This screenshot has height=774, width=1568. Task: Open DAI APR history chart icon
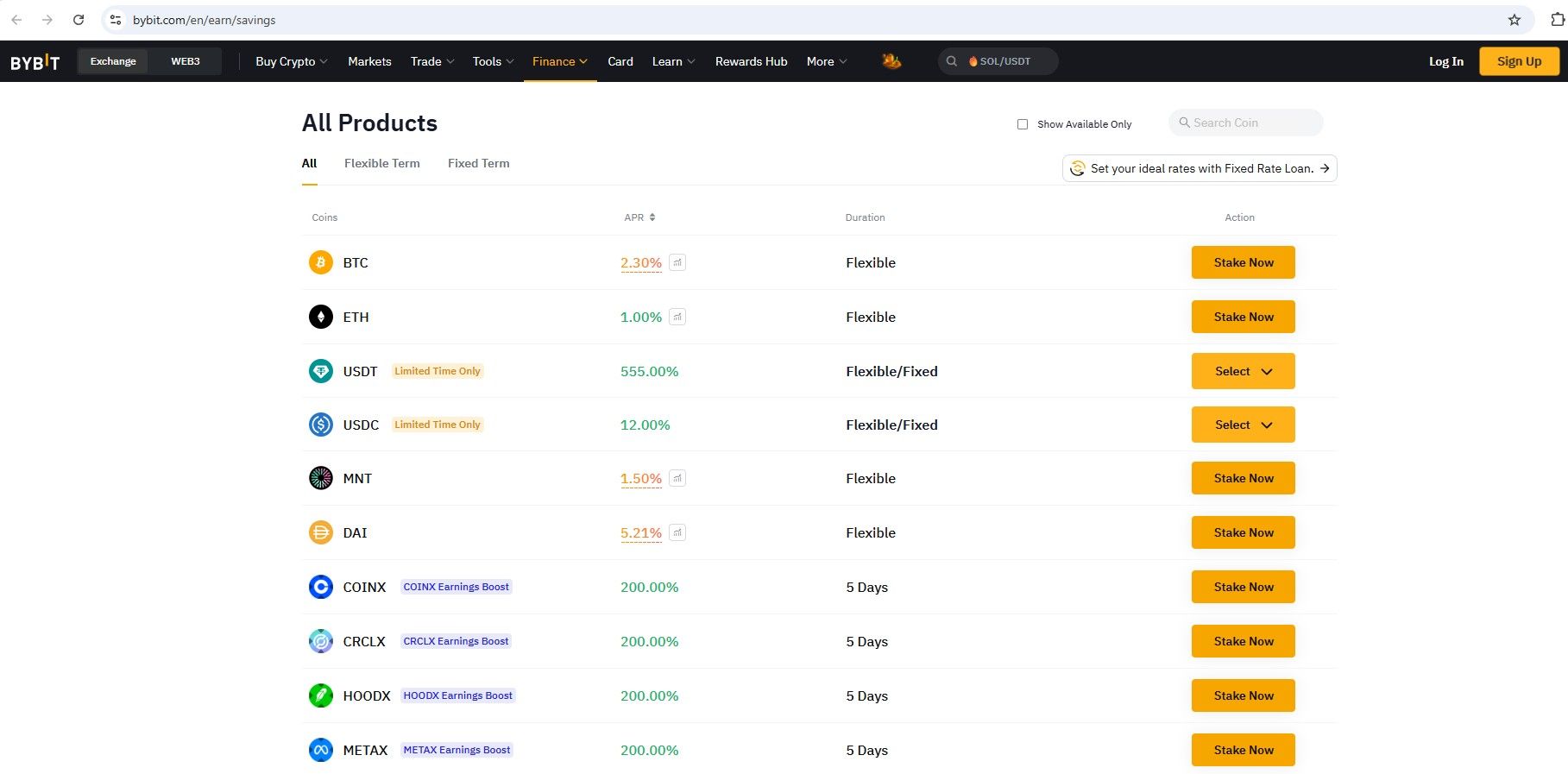pos(677,532)
